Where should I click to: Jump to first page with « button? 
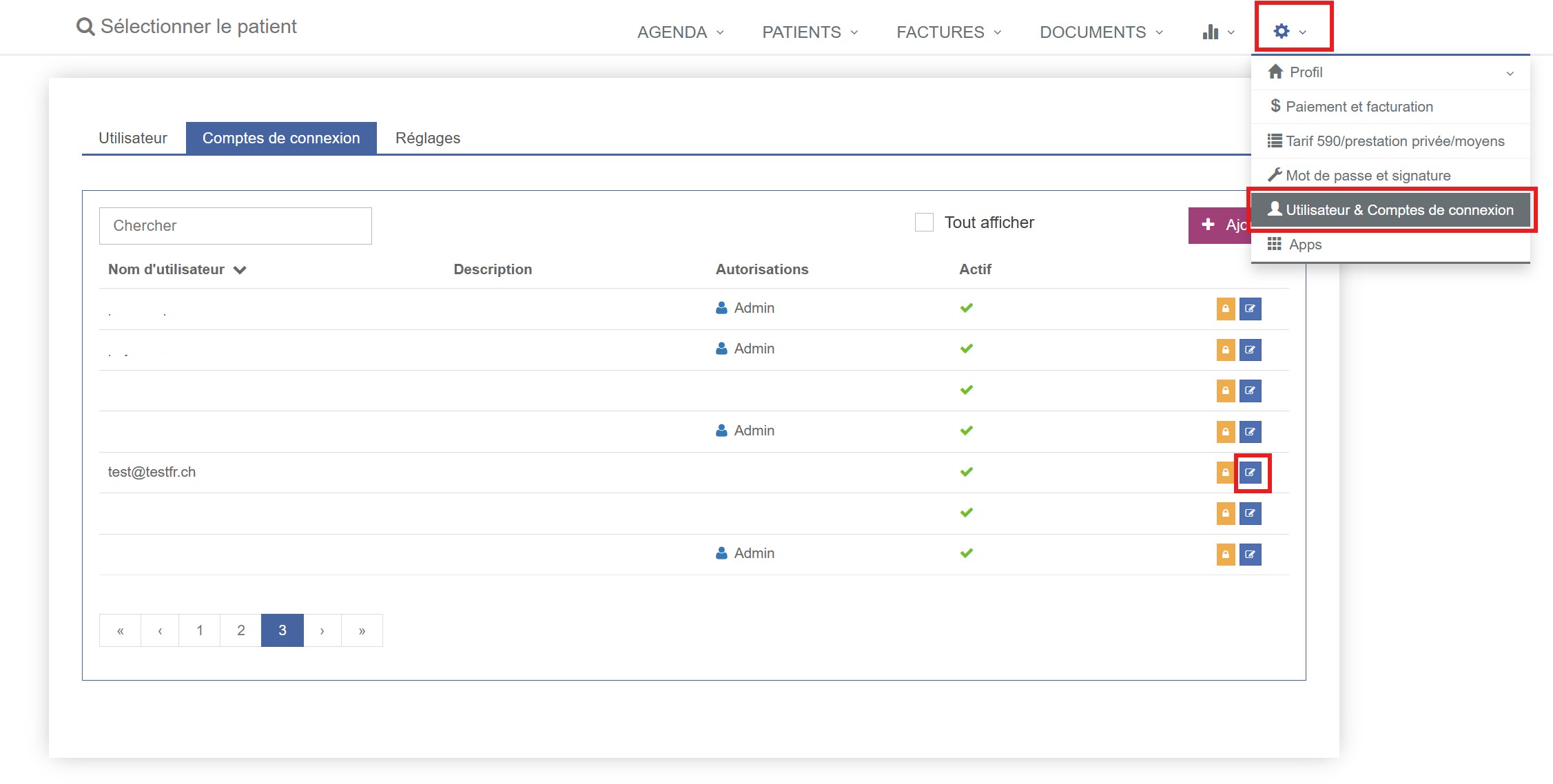click(x=121, y=630)
